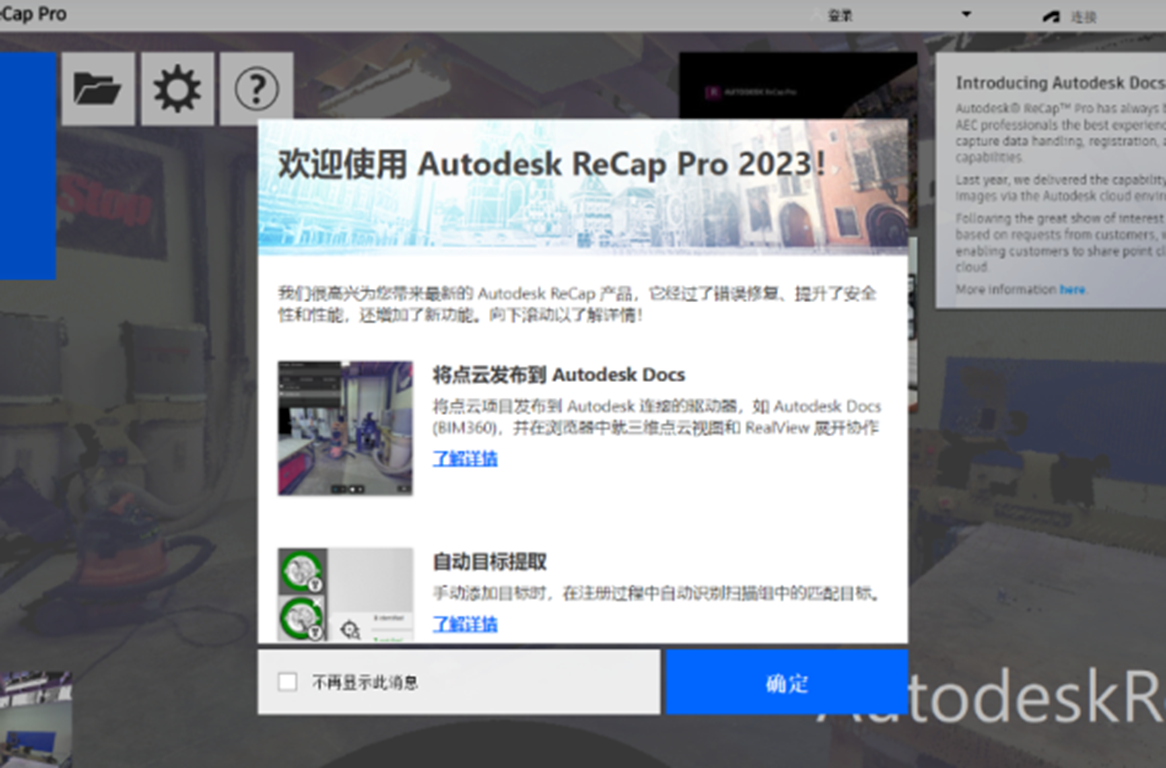Click the 自动目标提取 heading

[490, 562]
